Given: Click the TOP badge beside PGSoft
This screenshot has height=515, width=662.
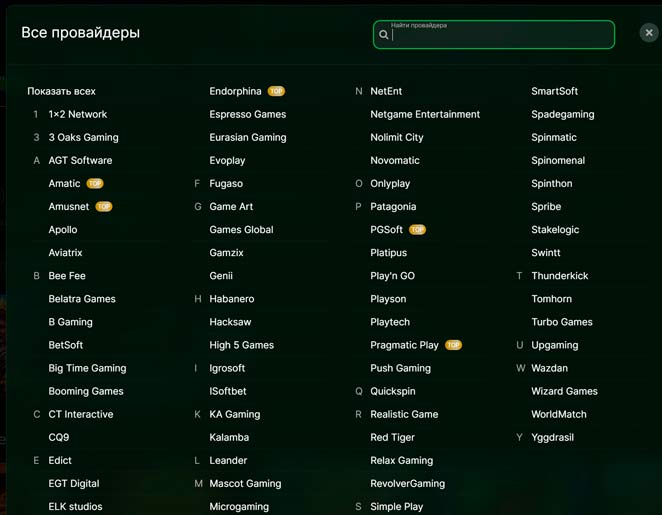Looking at the screenshot, I should point(418,230).
